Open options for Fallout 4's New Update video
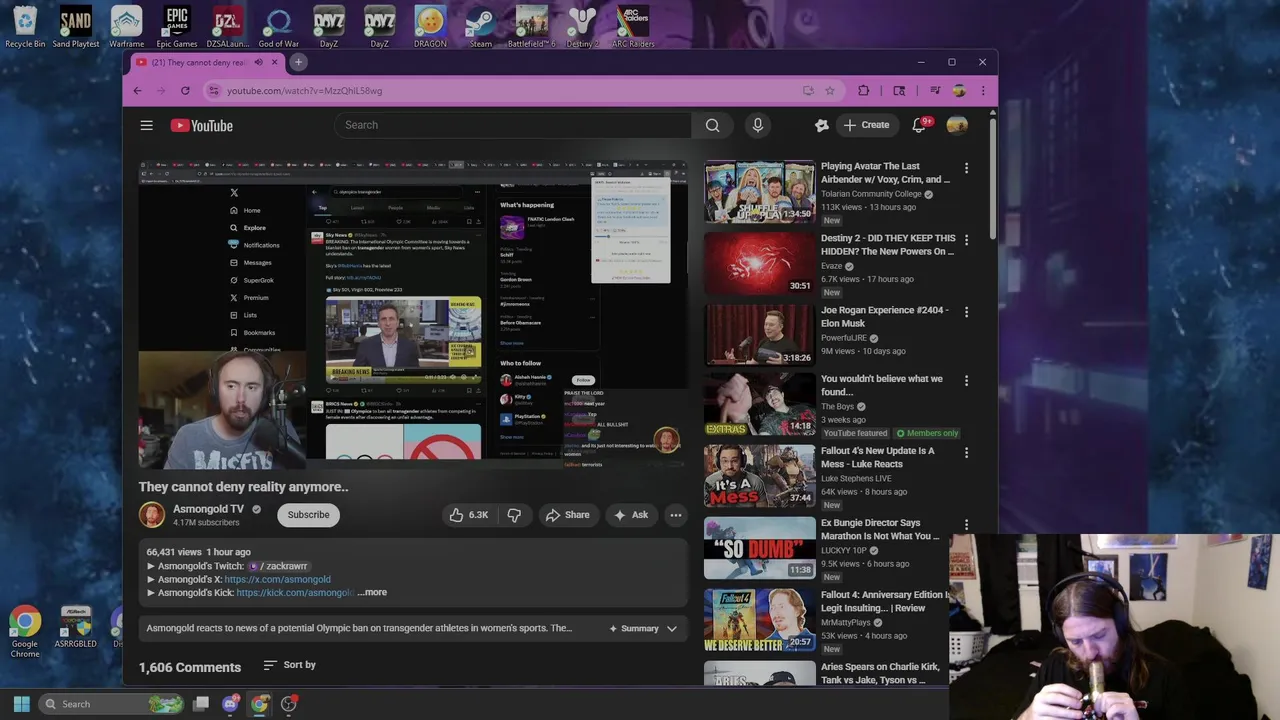The height and width of the screenshot is (720, 1280). click(966, 453)
